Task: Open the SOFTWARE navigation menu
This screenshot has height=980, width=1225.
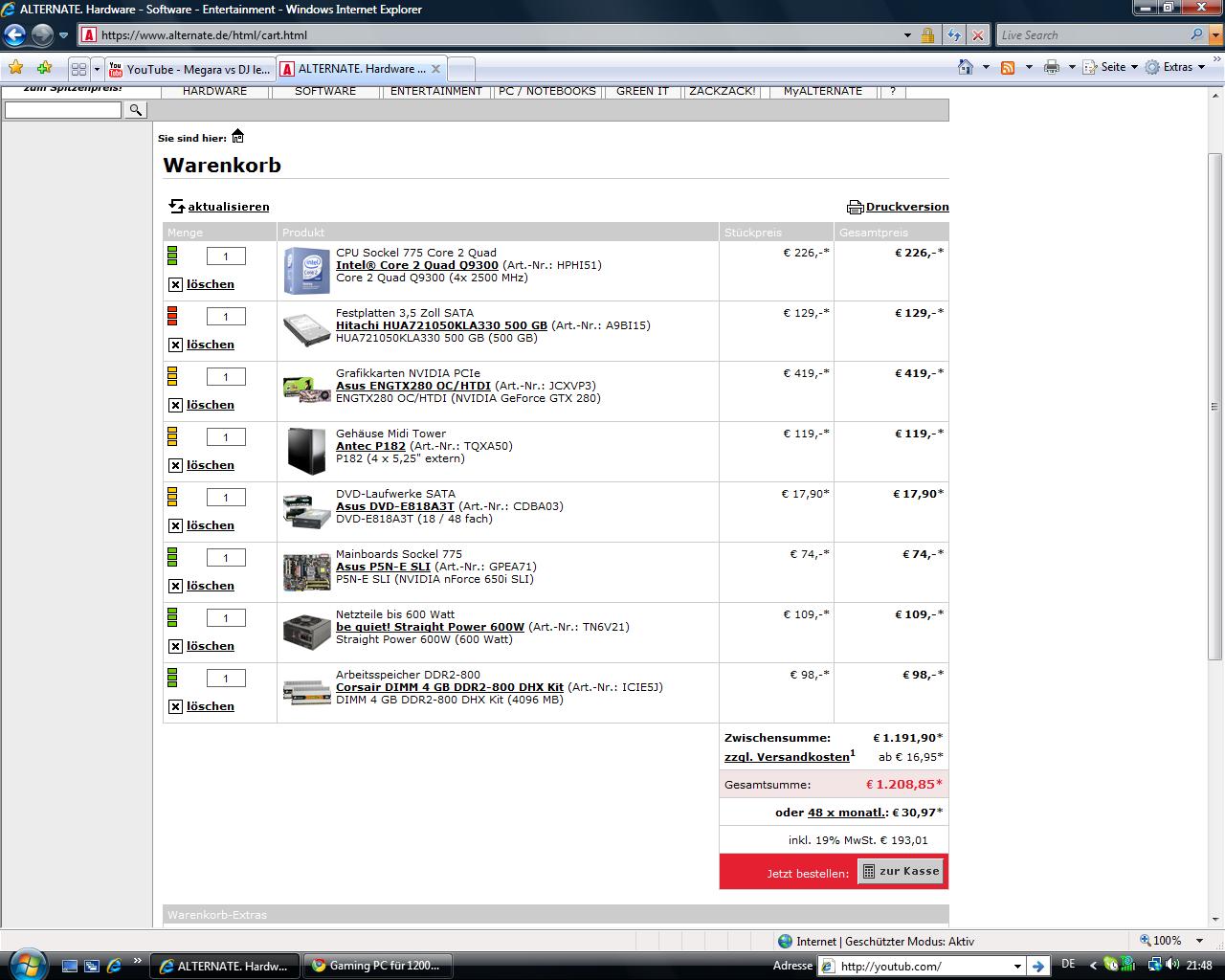Action: coord(325,91)
